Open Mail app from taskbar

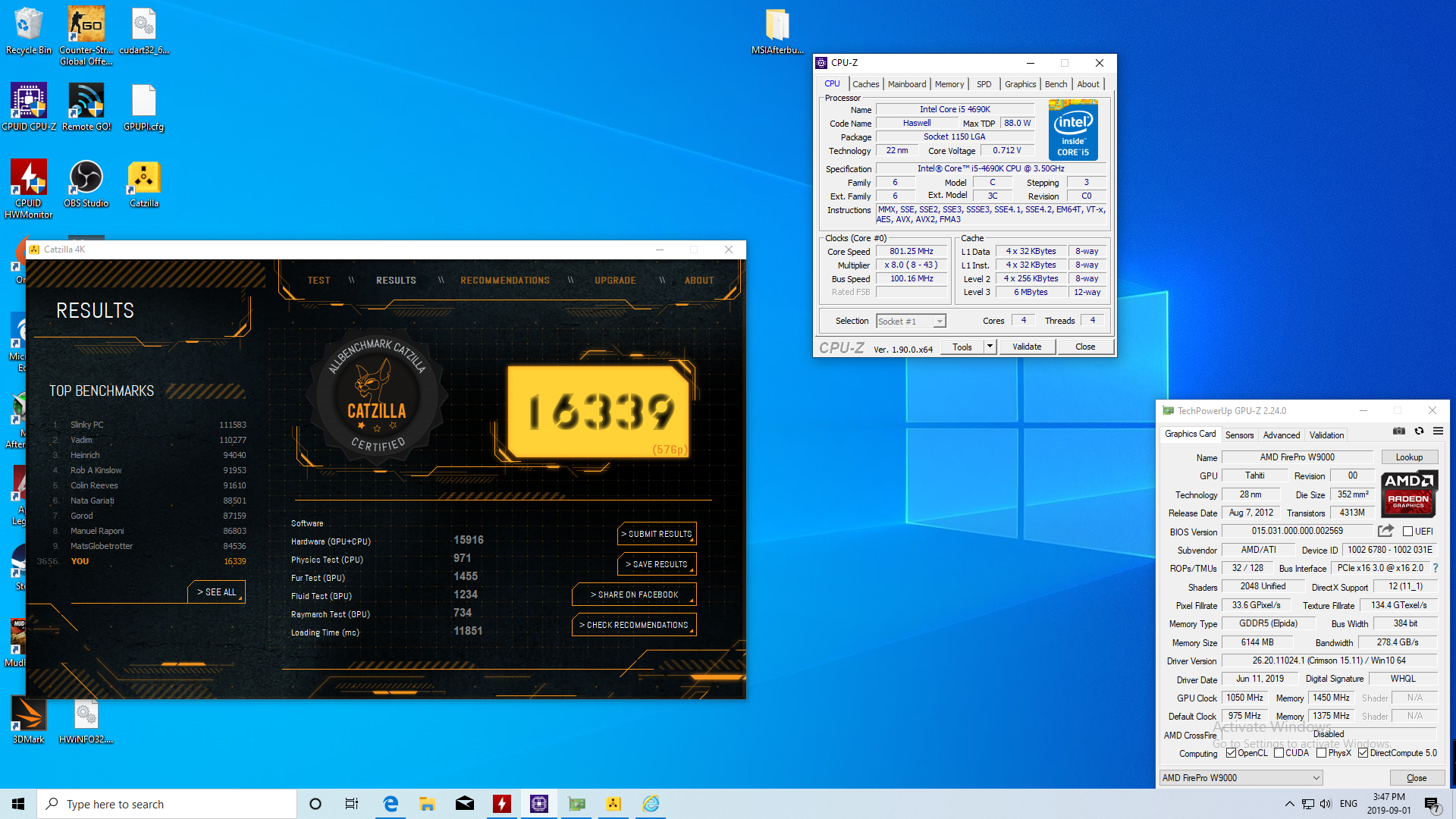(x=464, y=804)
